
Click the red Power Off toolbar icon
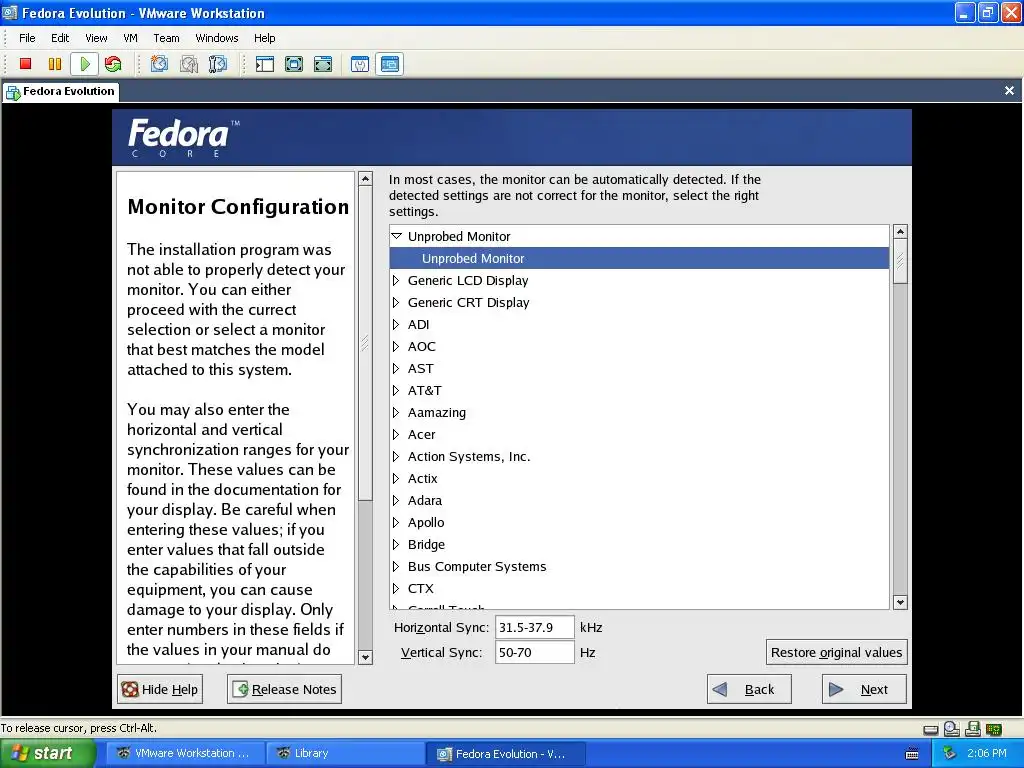tap(25, 64)
